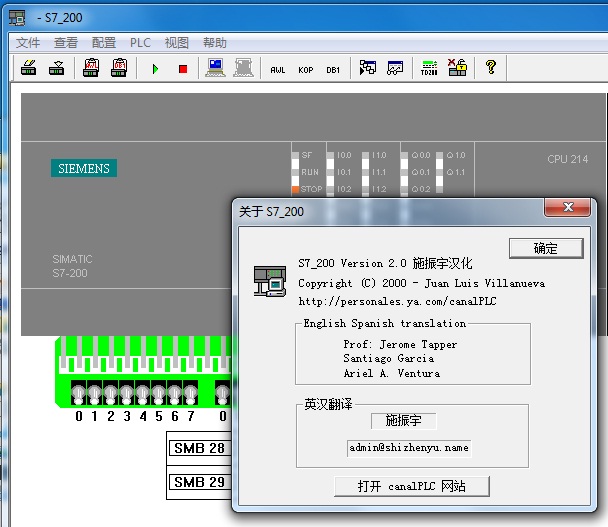Stop the PLC with the red Stop square
Image resolution: width=608 pixels, height=527 pixels.
[x=183, y=69]
